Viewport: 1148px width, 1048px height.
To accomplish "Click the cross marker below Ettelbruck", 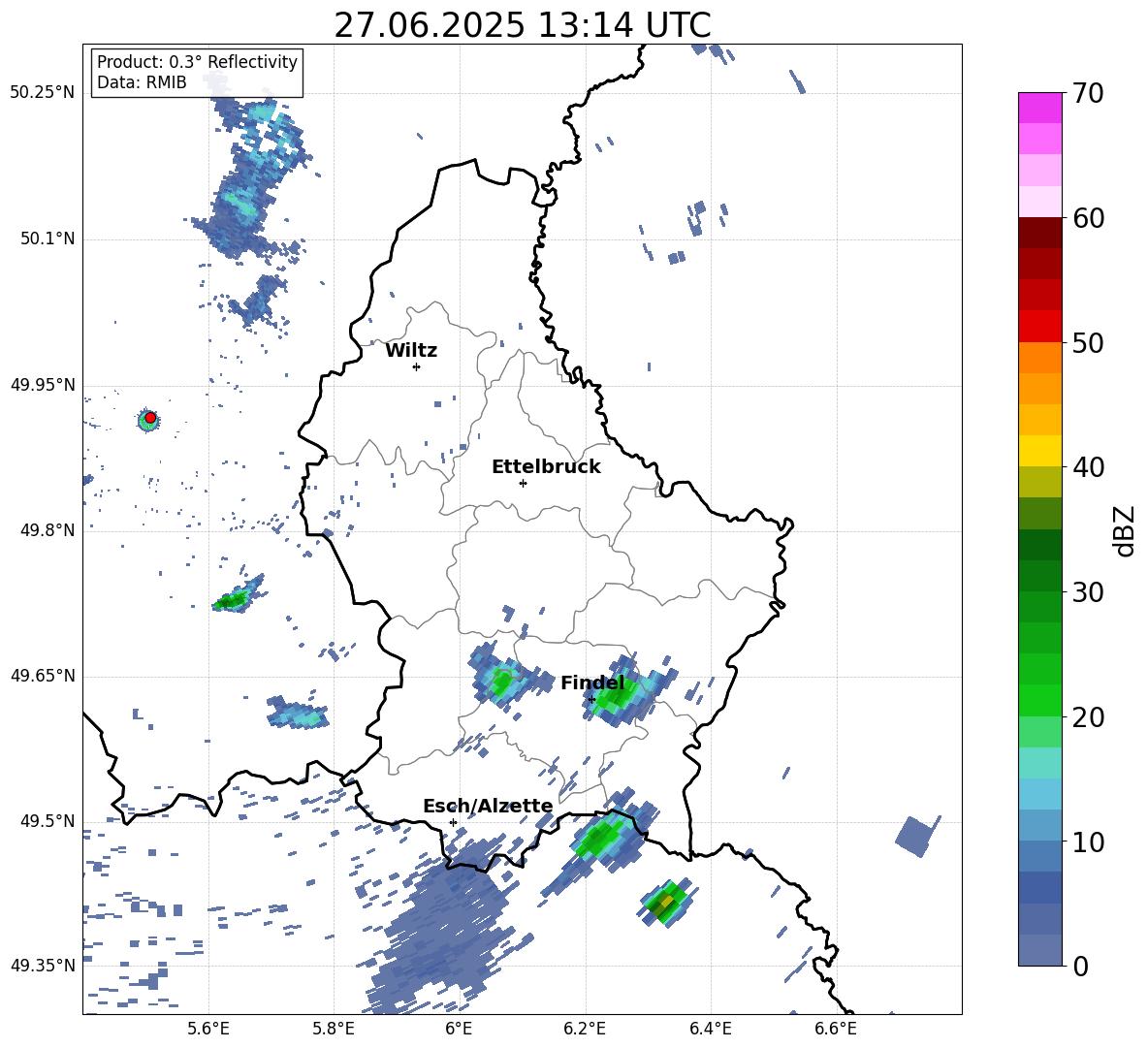I will [x=523, y=483].
